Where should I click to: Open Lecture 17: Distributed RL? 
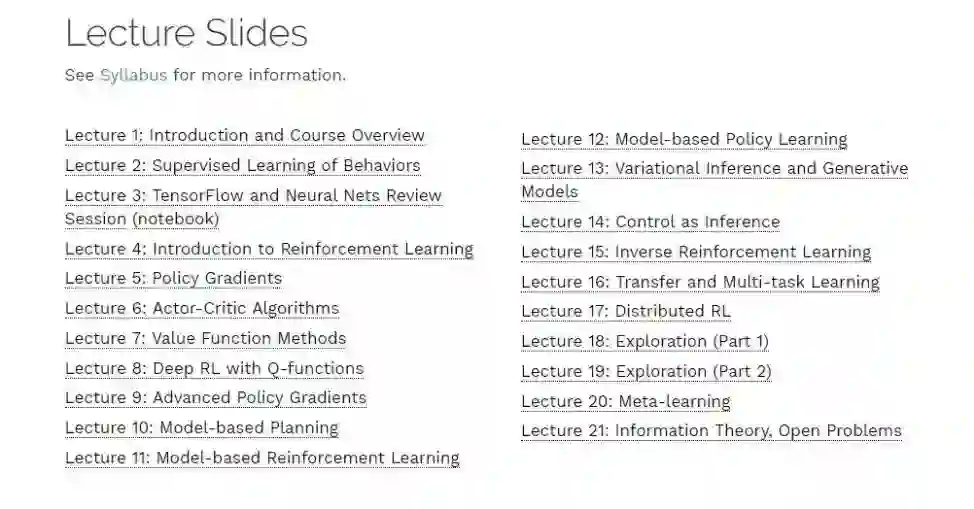click(626, 312)
